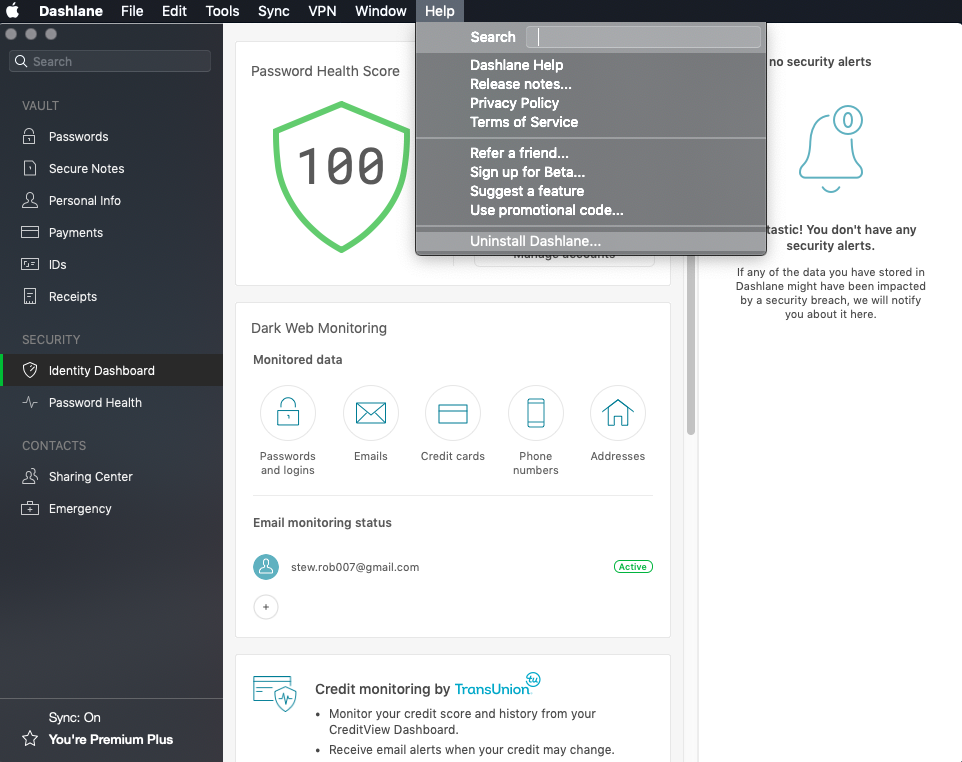This screenshot has width=962, height=762.
Task: Select the Credit cards monitoring icon
Action: click(452, 413)
